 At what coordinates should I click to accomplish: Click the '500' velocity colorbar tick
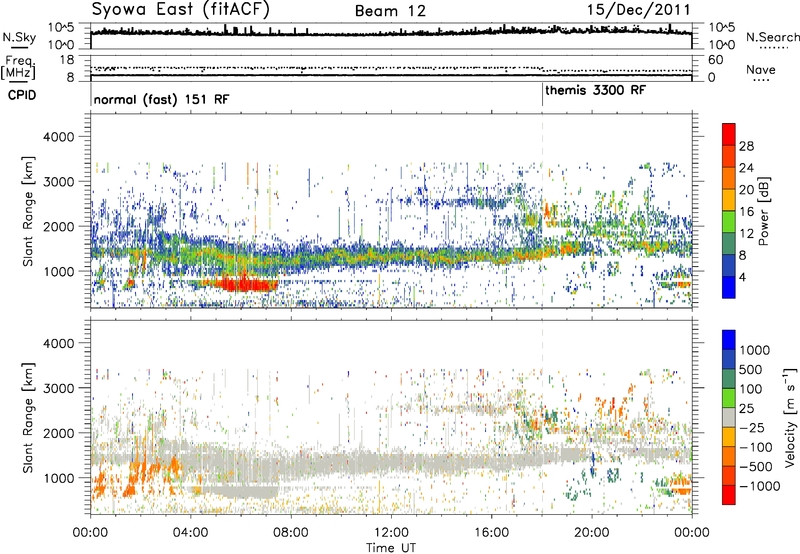(x=751, y=369)
